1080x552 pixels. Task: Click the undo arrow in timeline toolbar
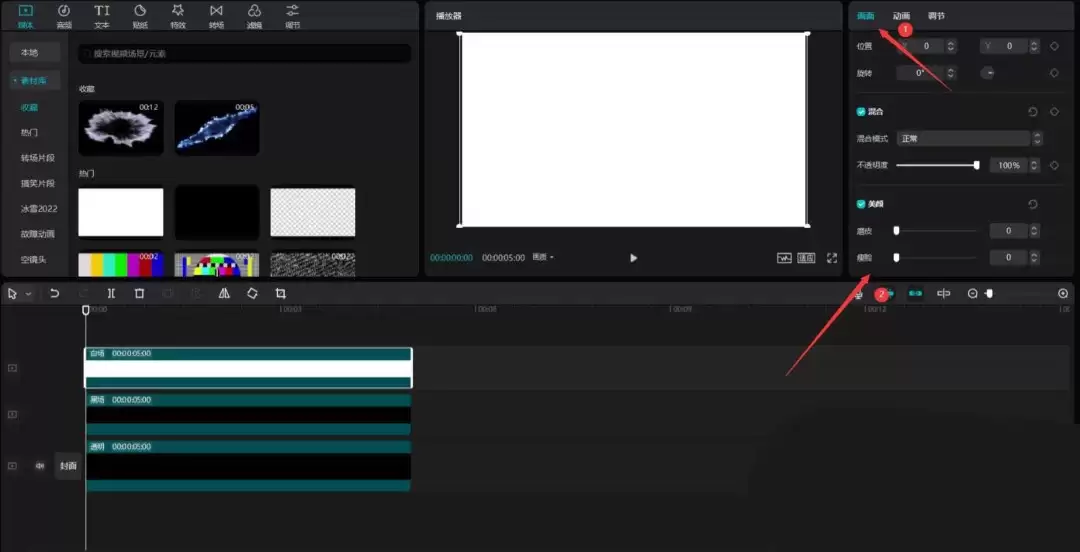pos(55,294)
